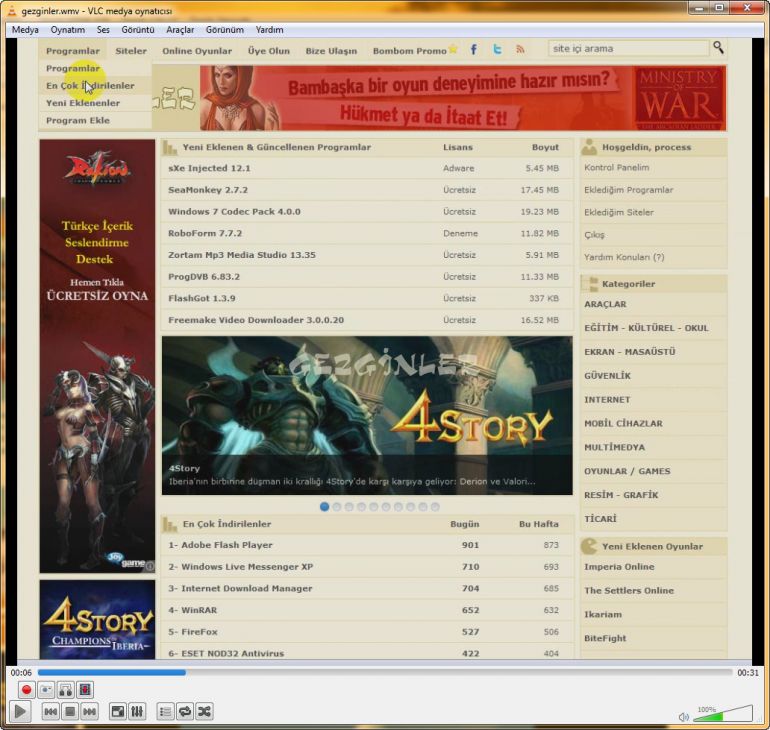Open the Yardım menu
The image size is (770, 730).
coord(269,29)
